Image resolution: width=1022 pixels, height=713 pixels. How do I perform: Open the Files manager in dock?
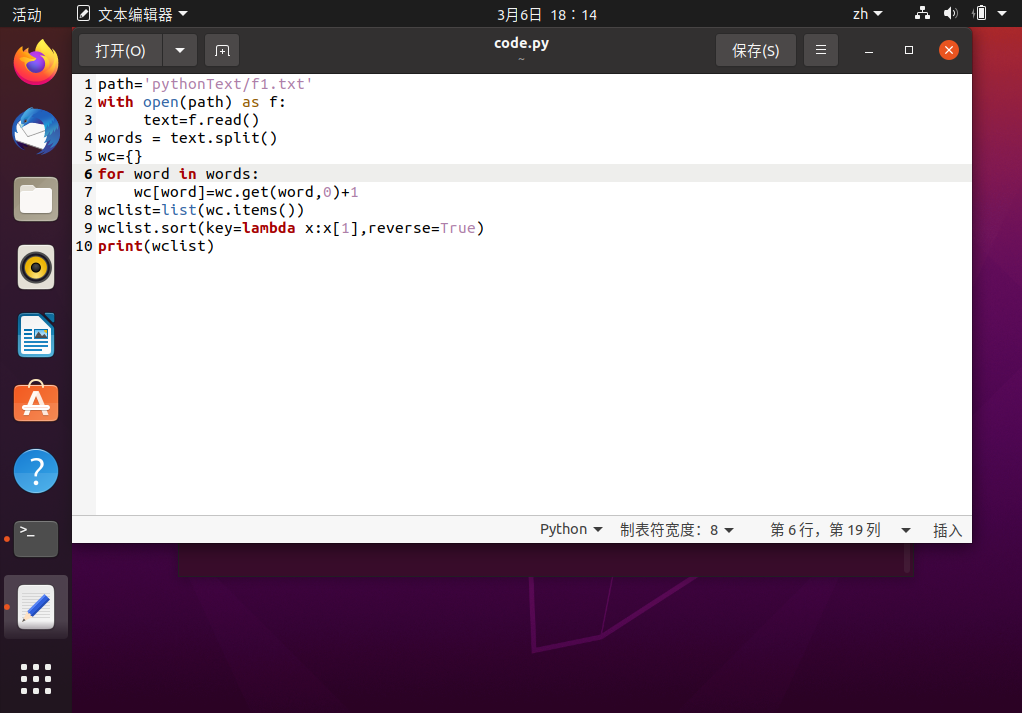point(36,199)
